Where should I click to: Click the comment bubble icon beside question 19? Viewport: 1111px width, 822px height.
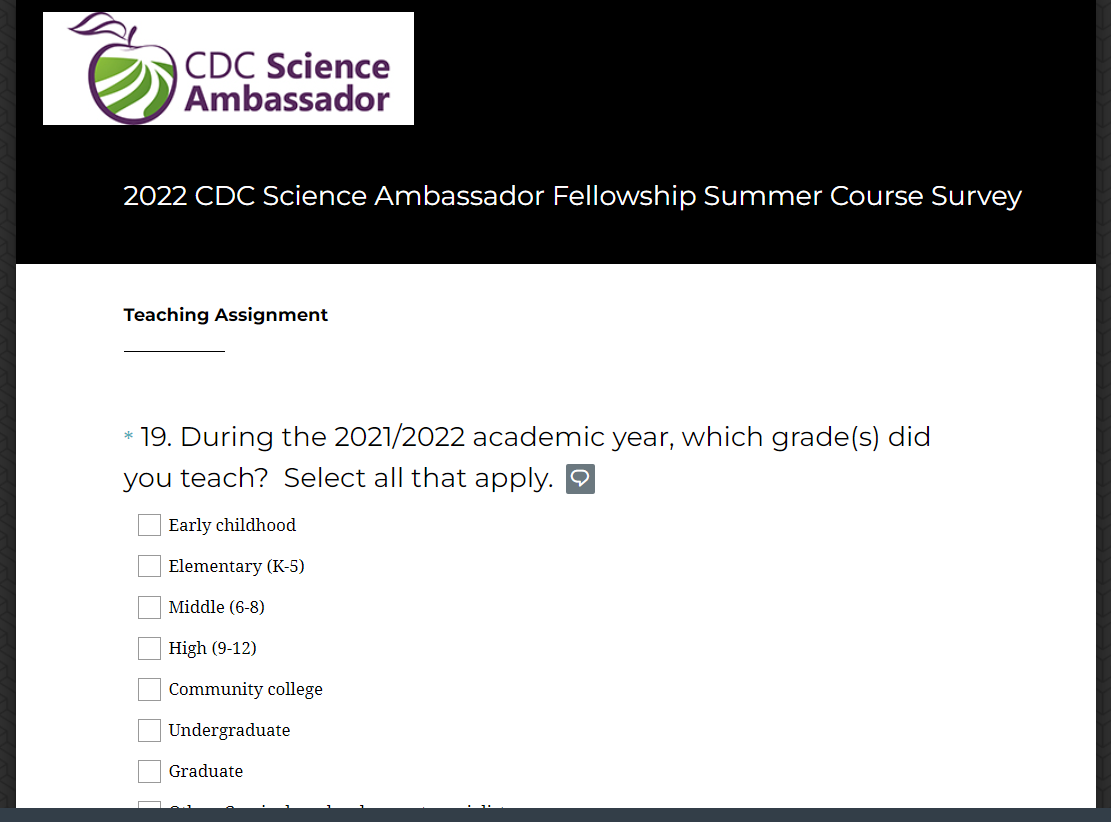pos(580,479)
